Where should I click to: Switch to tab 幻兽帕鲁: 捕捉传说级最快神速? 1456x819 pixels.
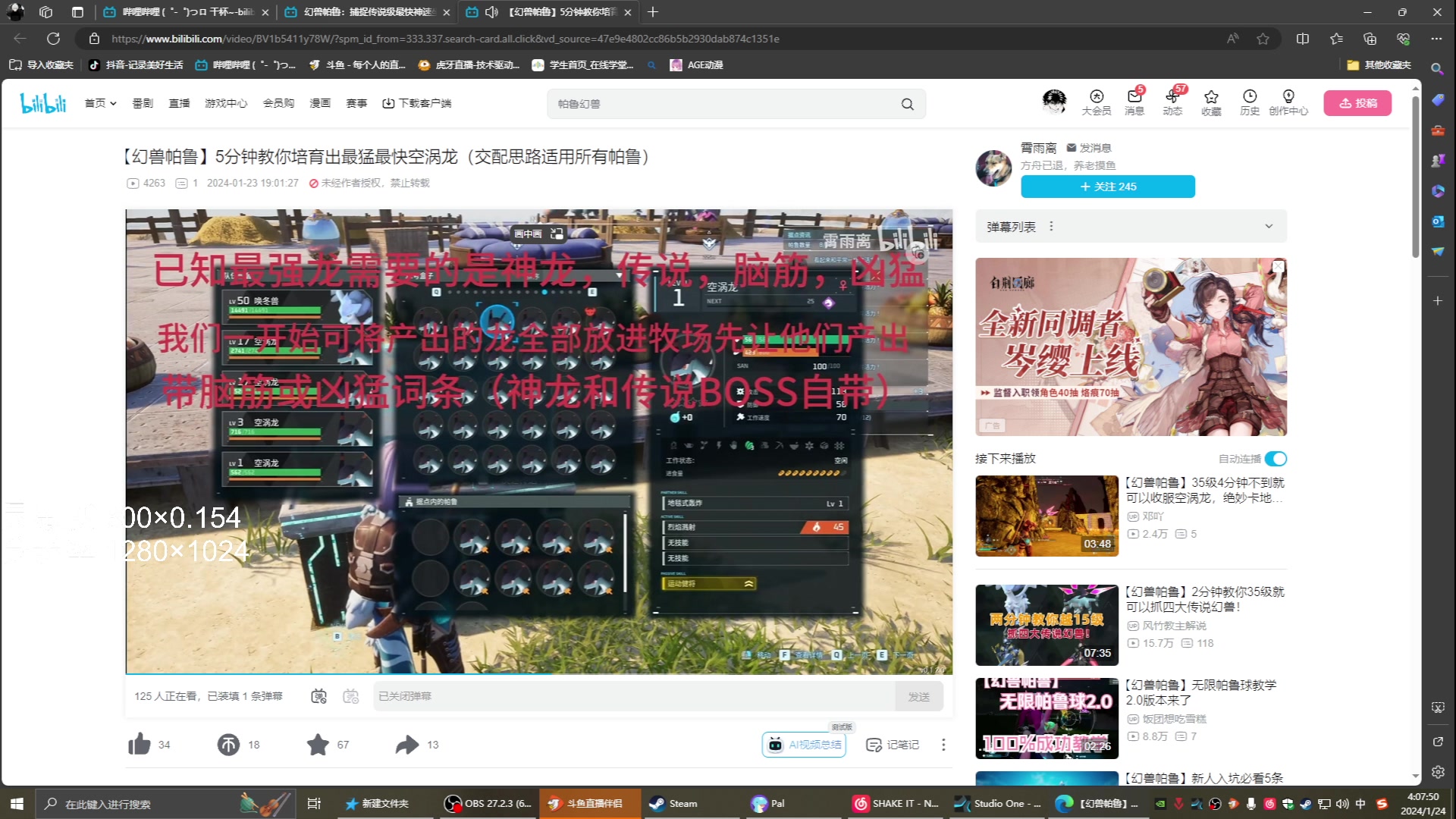[366, 12]
